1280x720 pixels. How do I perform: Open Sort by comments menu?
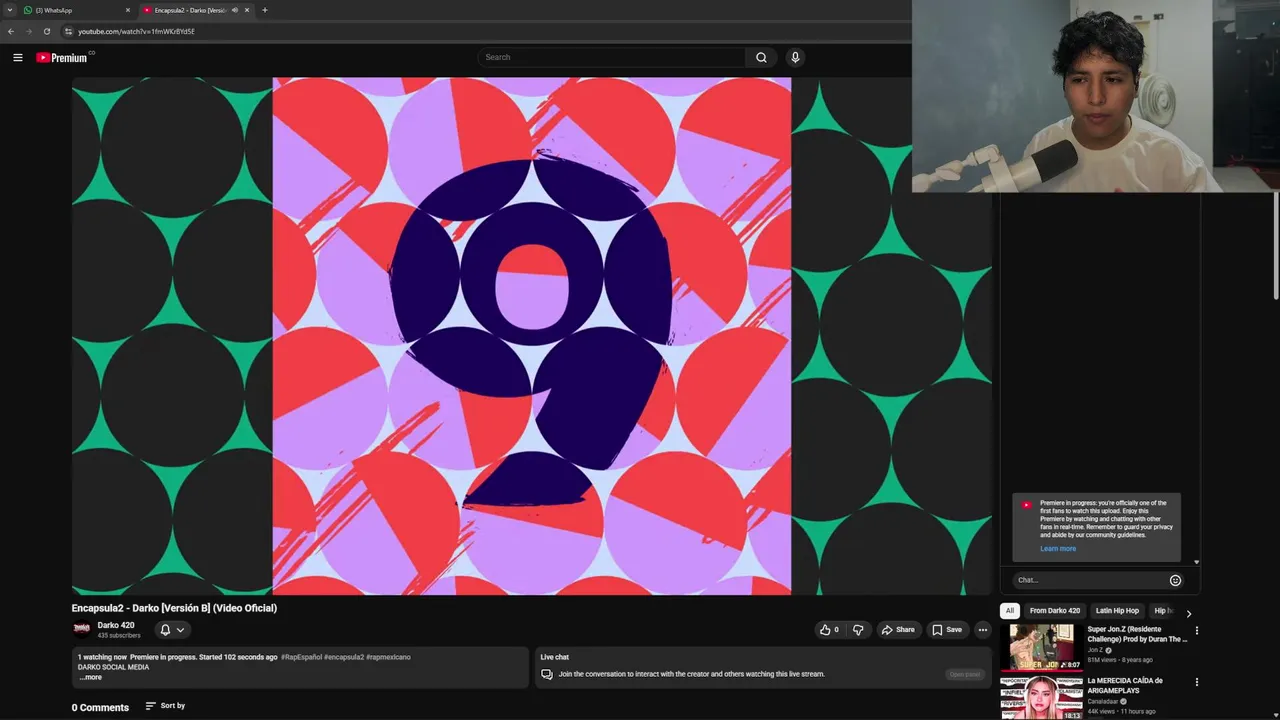165,706
